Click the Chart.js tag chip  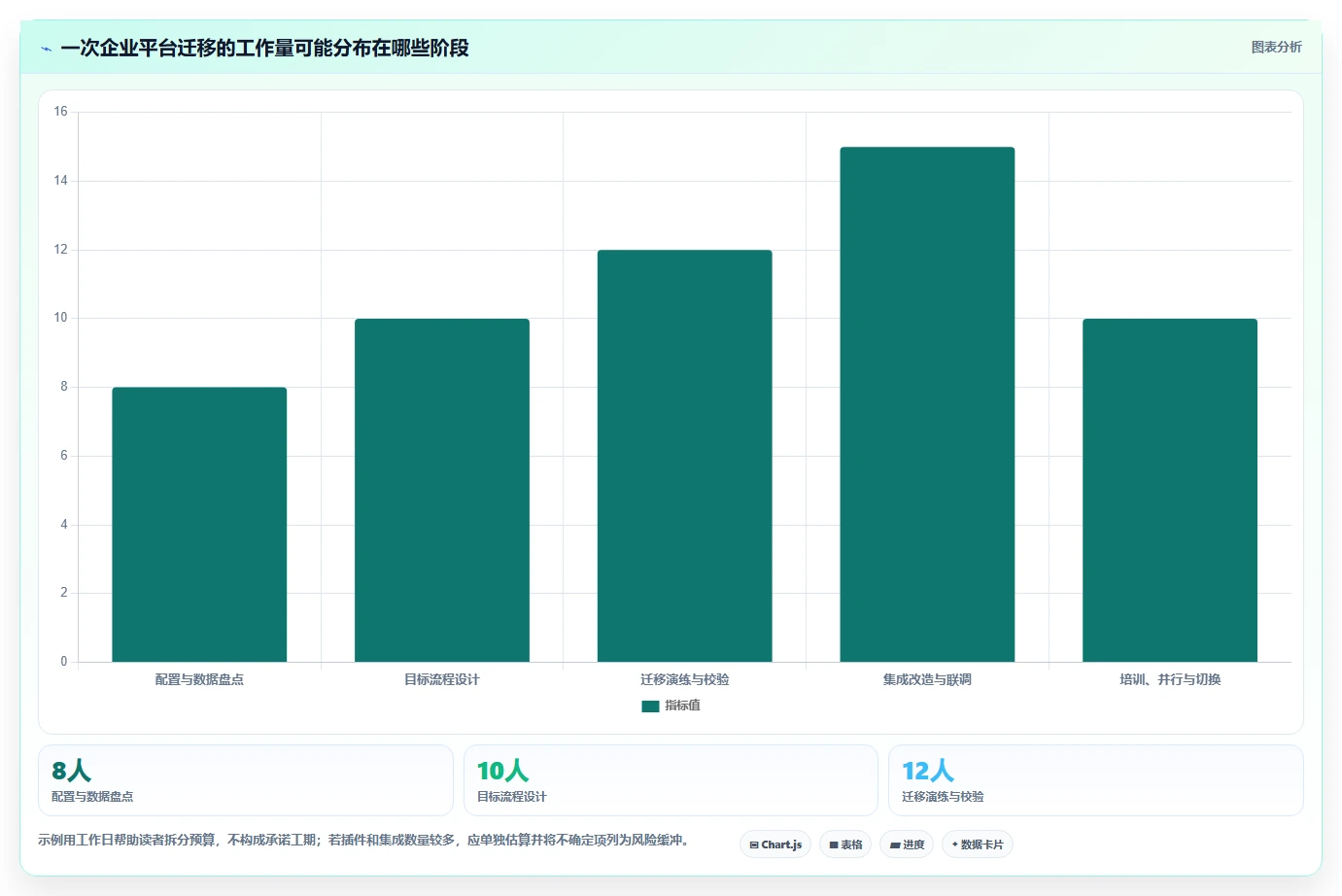[775, 844]
